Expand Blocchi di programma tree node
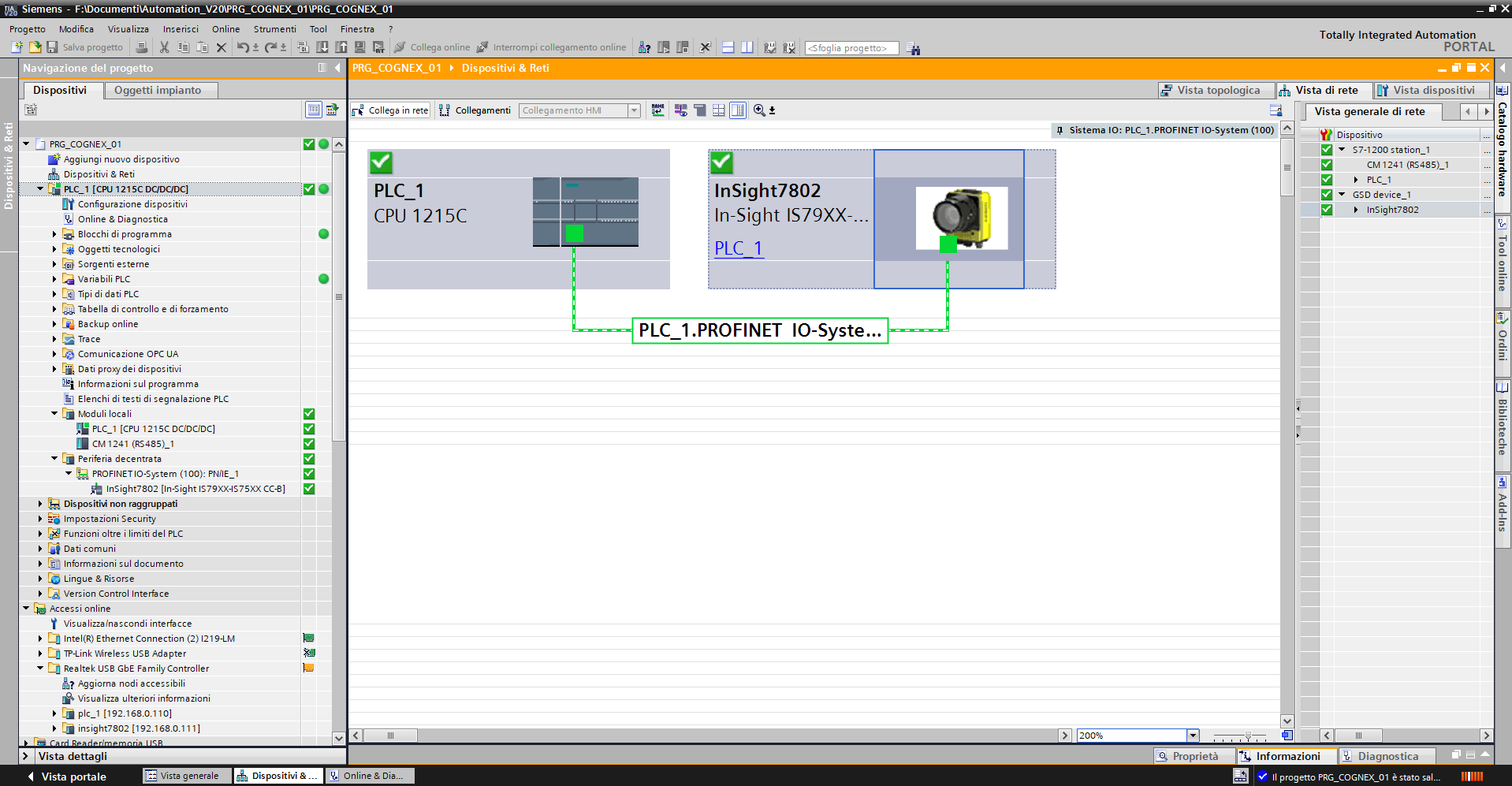 (54, 234)
